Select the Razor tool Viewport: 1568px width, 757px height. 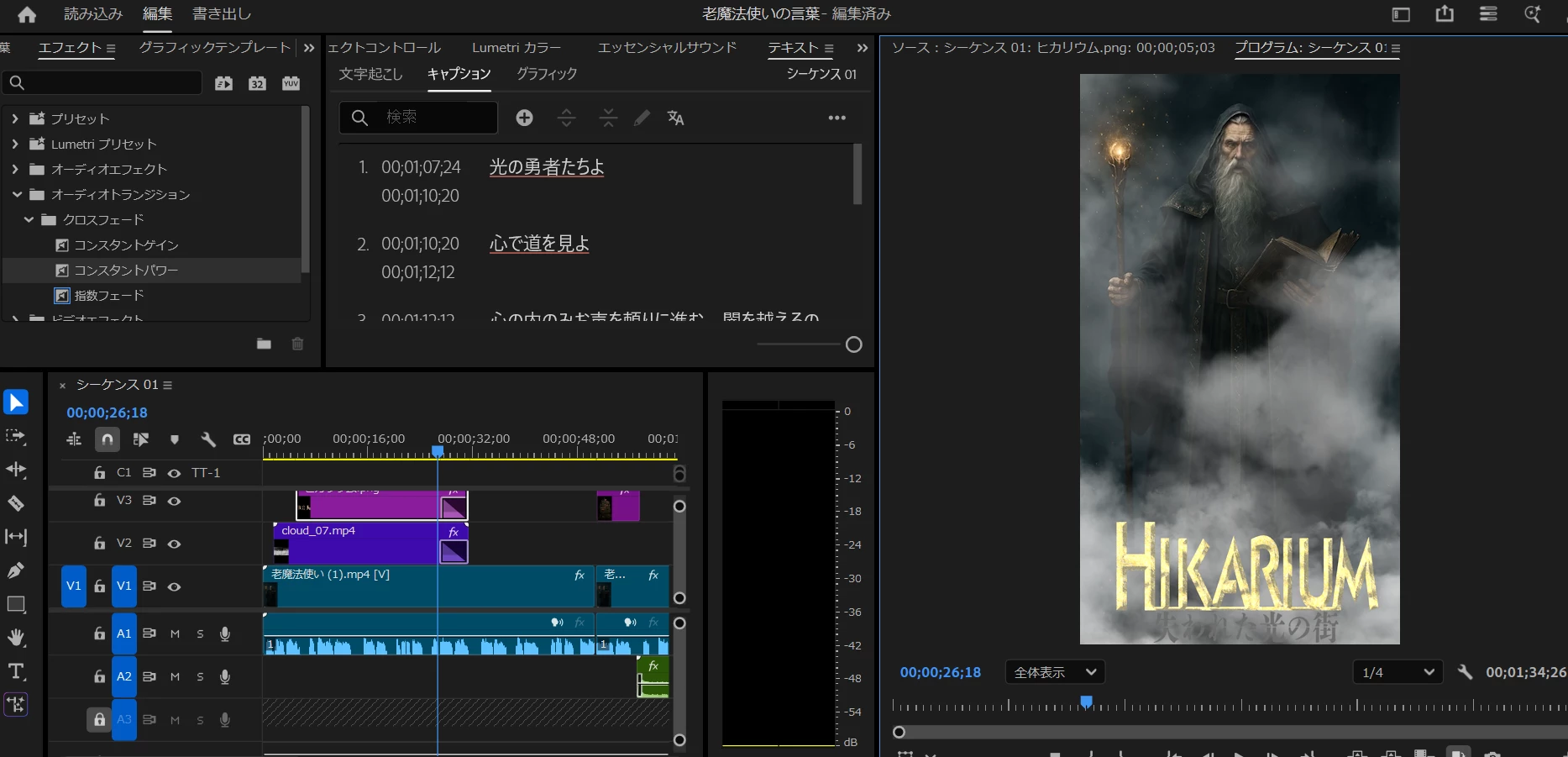tap(16, 503)
